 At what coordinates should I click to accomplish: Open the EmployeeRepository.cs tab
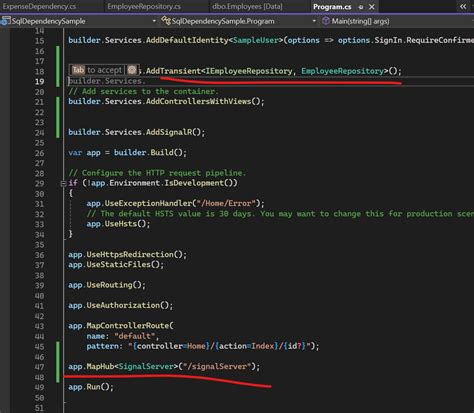coord(144,6)
